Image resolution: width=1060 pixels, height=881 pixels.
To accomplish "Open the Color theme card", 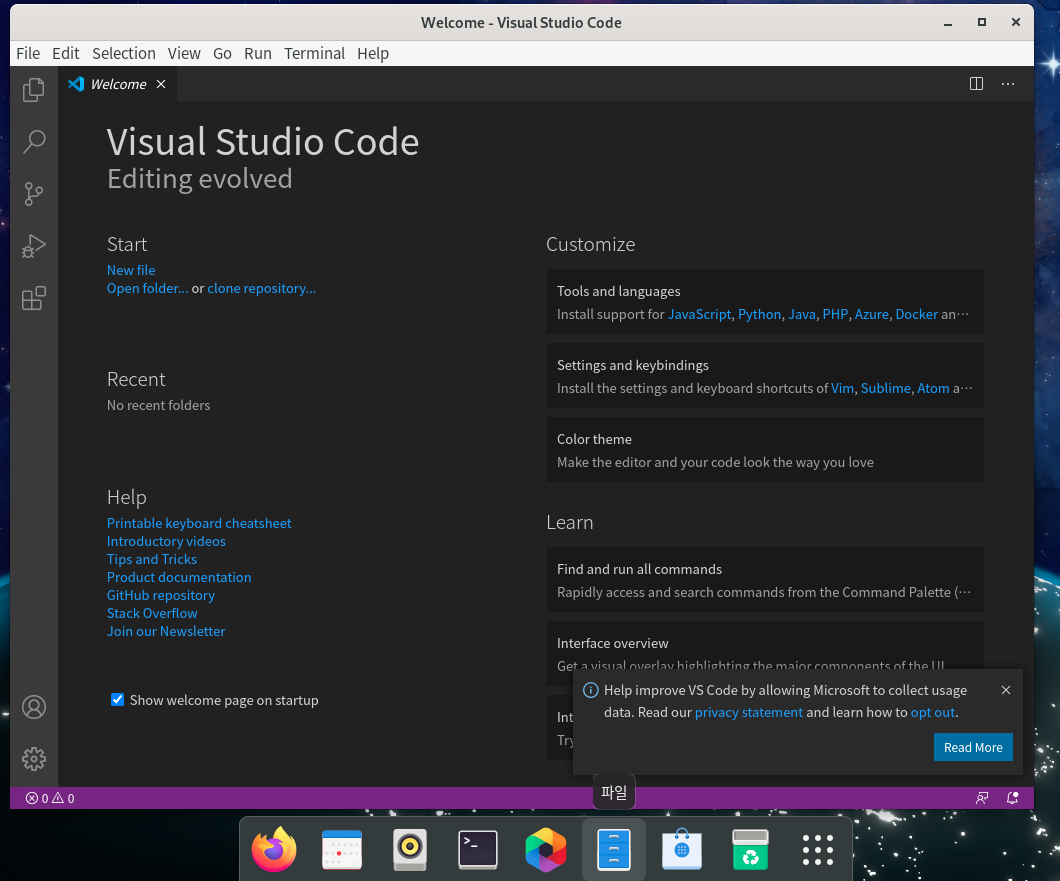I will [x=765, y=450].
